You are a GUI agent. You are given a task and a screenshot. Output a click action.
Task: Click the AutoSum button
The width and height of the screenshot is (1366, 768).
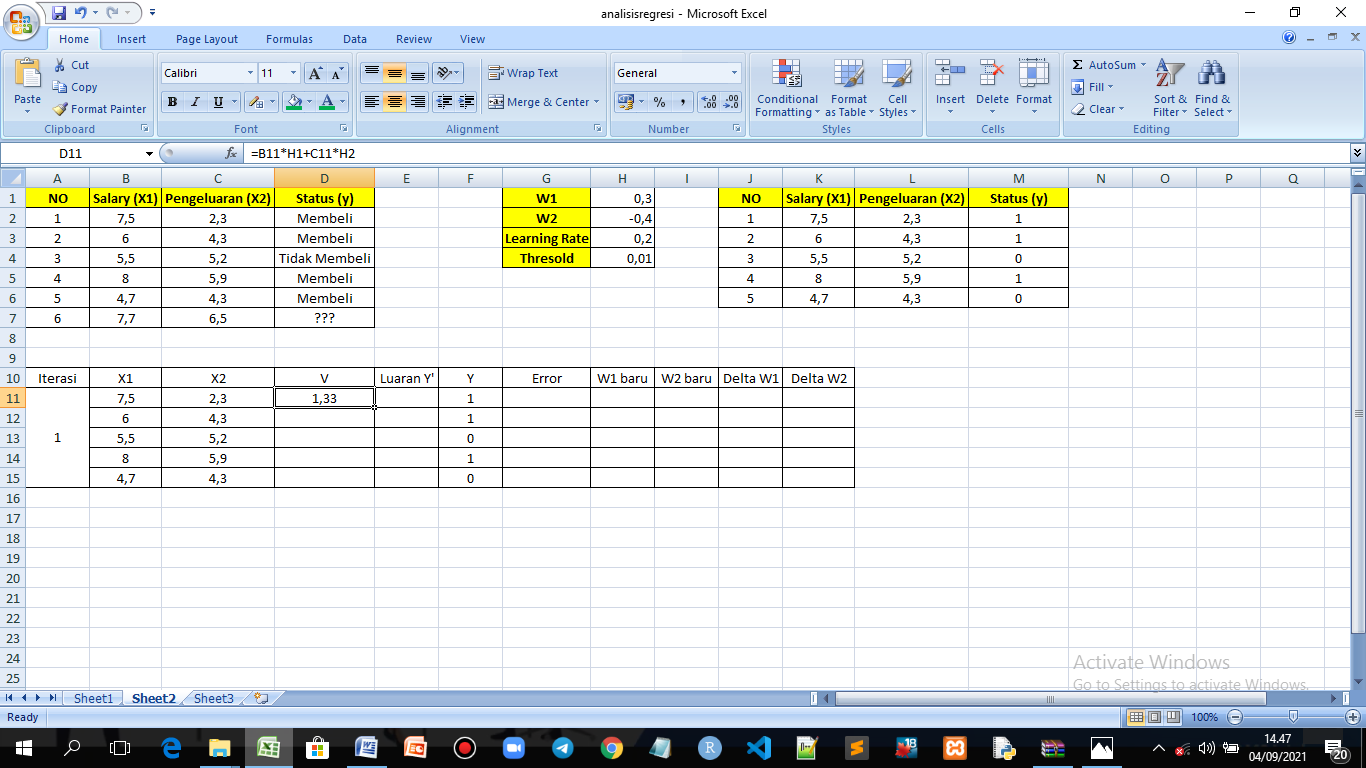pos(1104,63)
